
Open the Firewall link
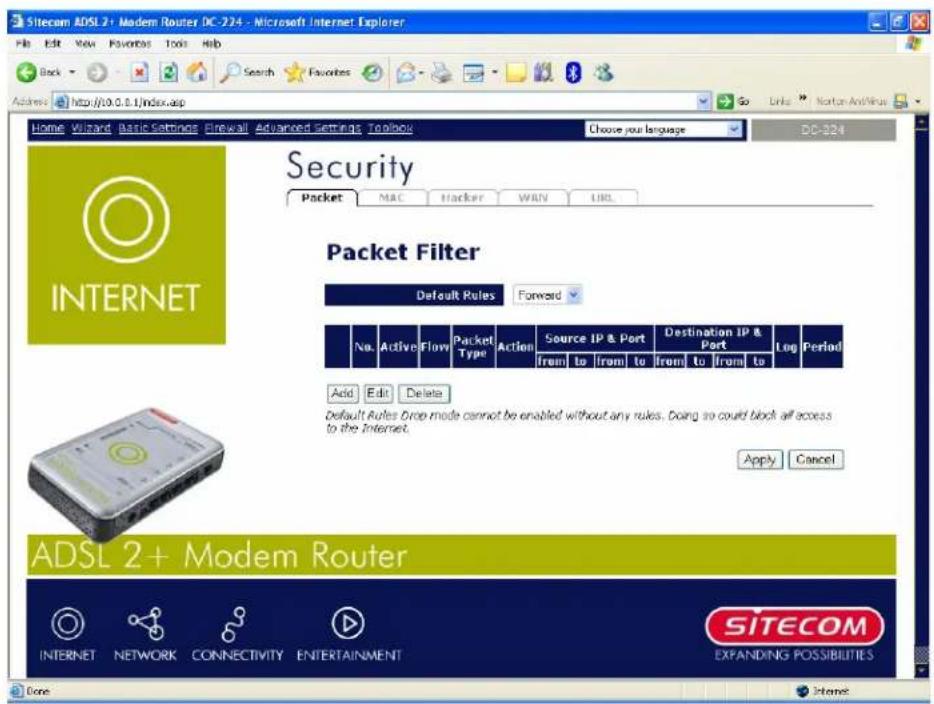pyautogui.click(x=226, y=128)
